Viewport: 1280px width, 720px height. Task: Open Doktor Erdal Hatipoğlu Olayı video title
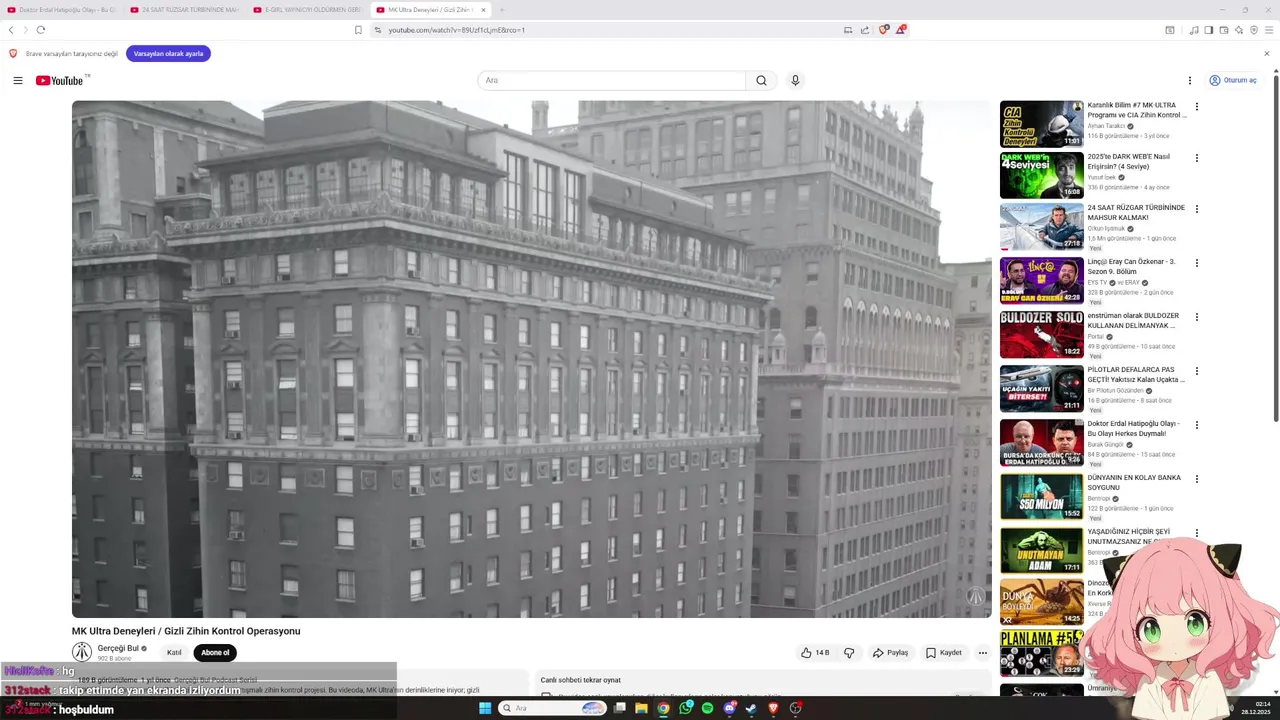[1134, 429]
